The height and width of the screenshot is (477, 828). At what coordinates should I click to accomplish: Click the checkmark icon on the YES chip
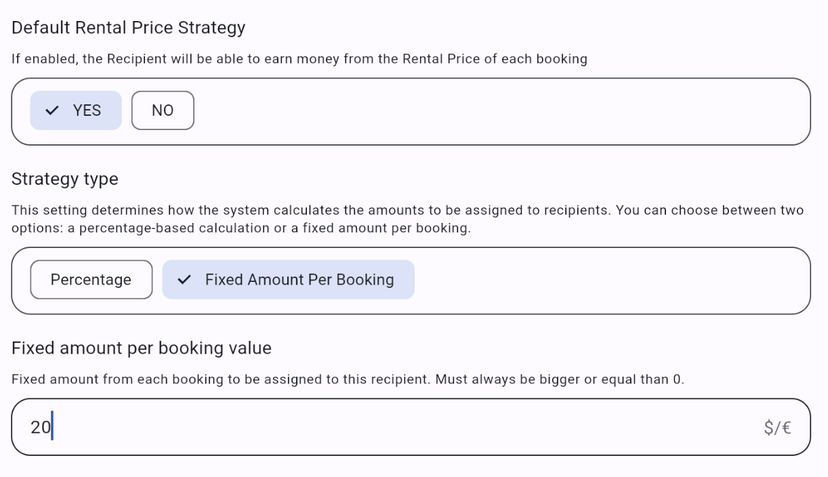click(x=52, y=111)
